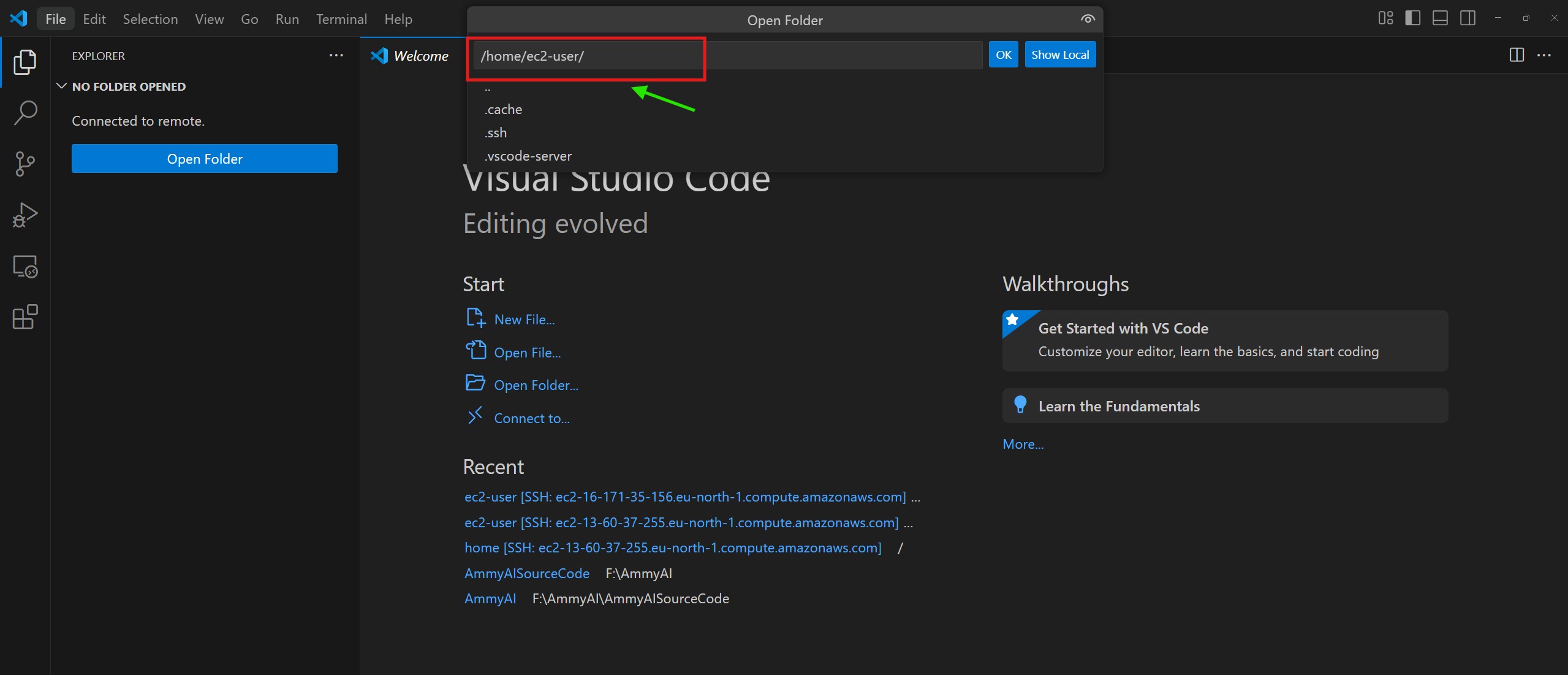The height and width of the screenshot is (675, 1568).
Task: Click Customize Layout icon in title bar
Action: (1385, 18)
